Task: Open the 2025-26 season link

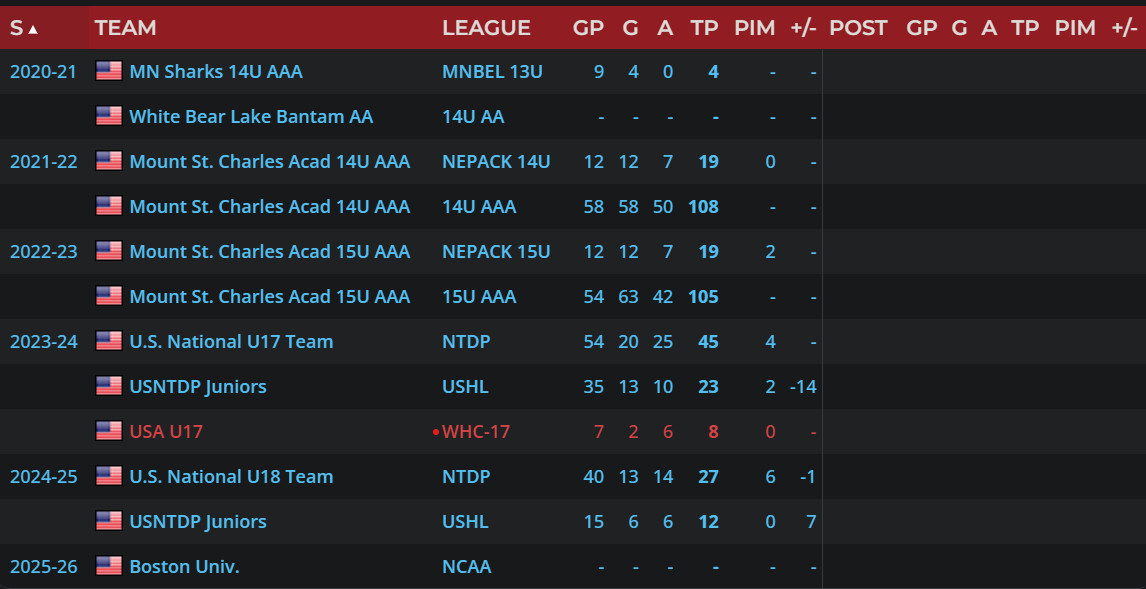Action: pyautogui.click(x=43, y=566)
